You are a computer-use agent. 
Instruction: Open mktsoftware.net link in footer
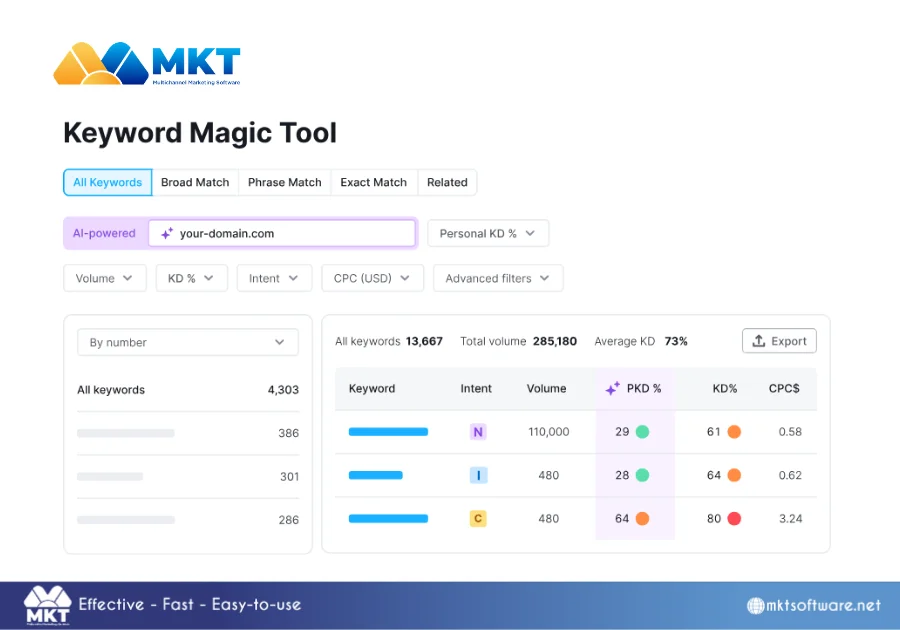(x=823, y=605)
